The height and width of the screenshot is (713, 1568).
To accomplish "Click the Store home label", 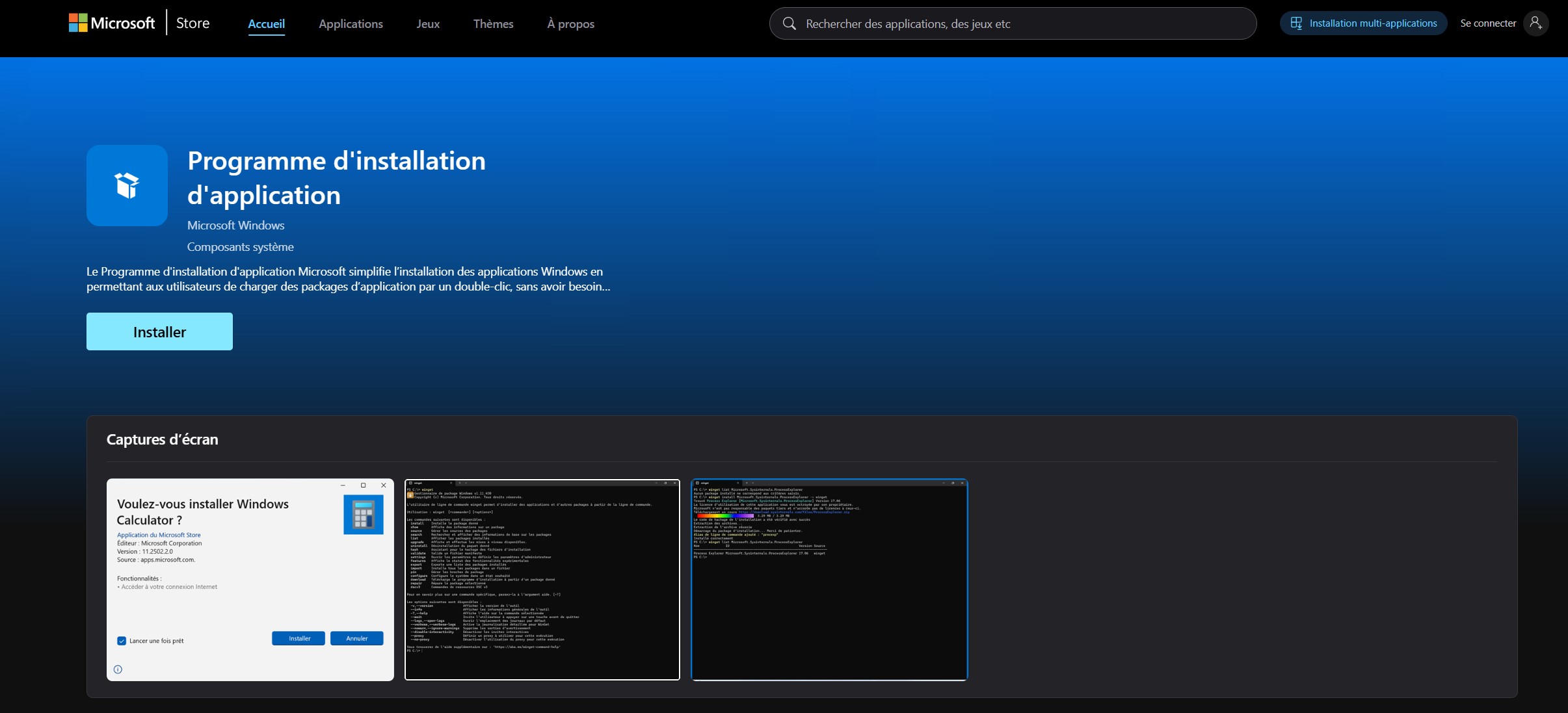I will coord(193,23).
